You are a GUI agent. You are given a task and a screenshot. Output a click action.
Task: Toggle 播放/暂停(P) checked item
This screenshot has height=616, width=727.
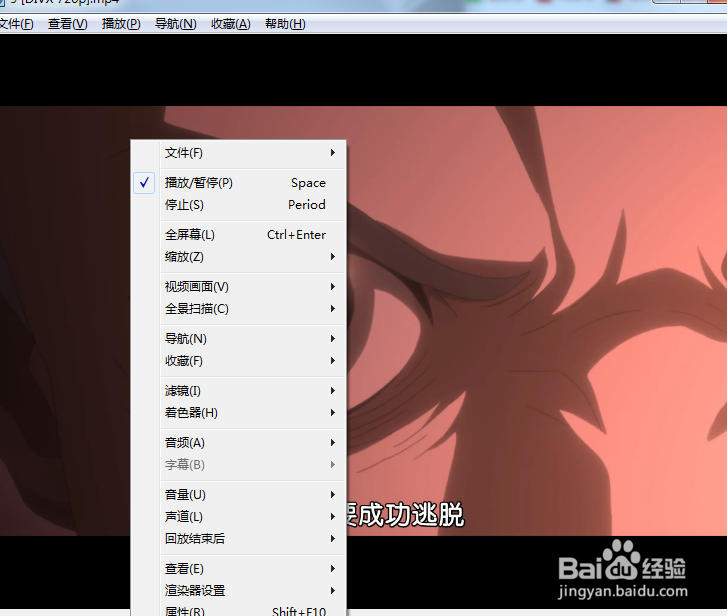tap(238, 183)
